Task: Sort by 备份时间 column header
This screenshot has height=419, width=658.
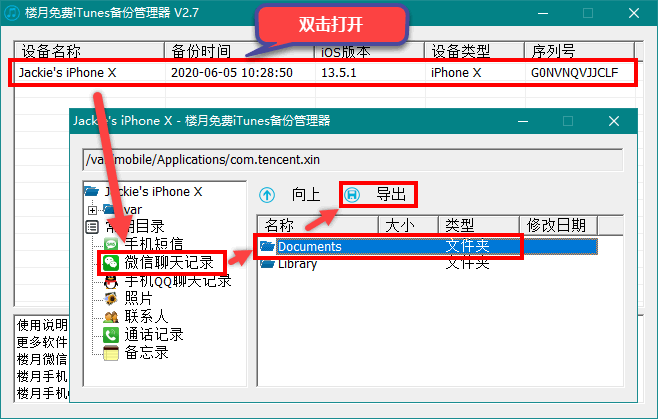Action: (x=239, y=51)
